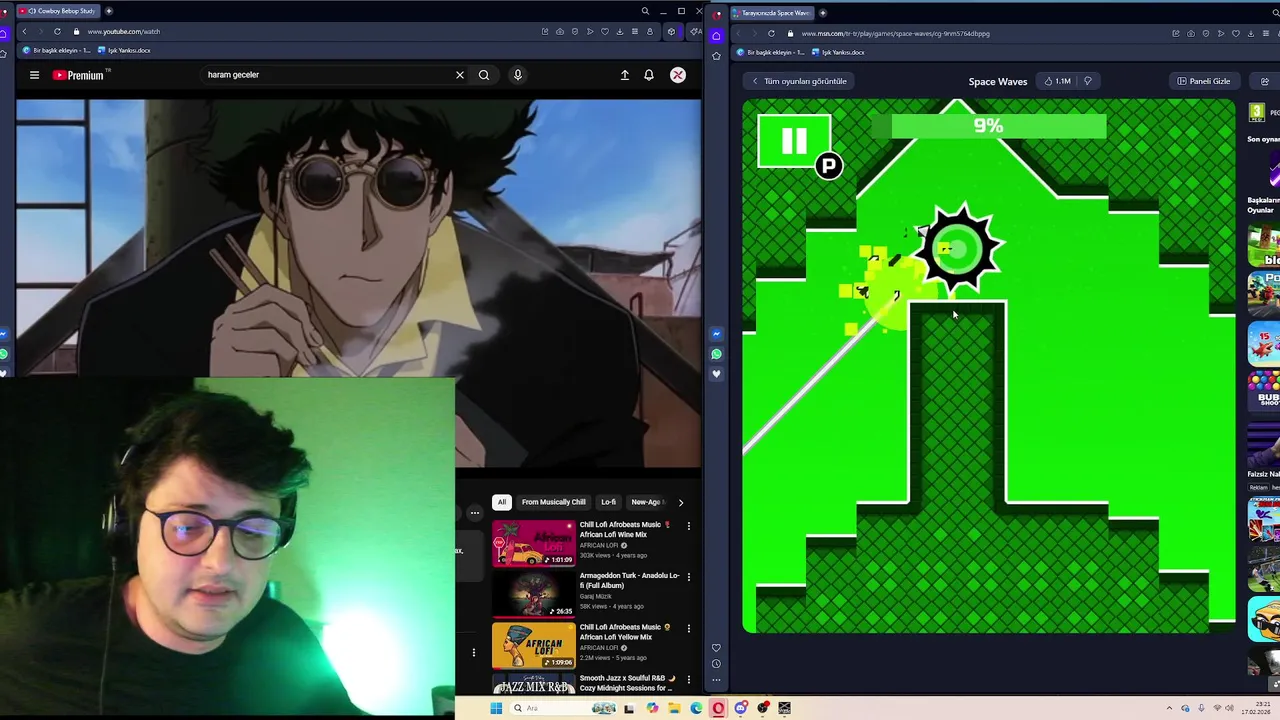
Task: Open YouTube hamburger guide menu
Action: pos(34,75)
